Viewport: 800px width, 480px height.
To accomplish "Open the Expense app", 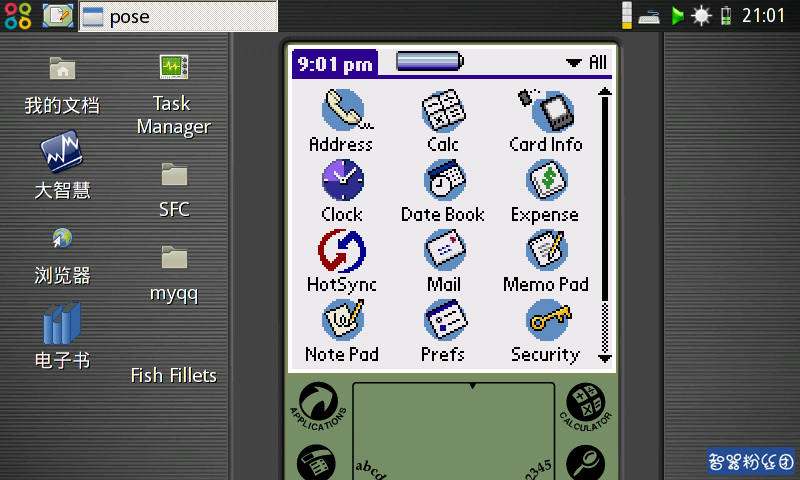I will tap(545, 191).
